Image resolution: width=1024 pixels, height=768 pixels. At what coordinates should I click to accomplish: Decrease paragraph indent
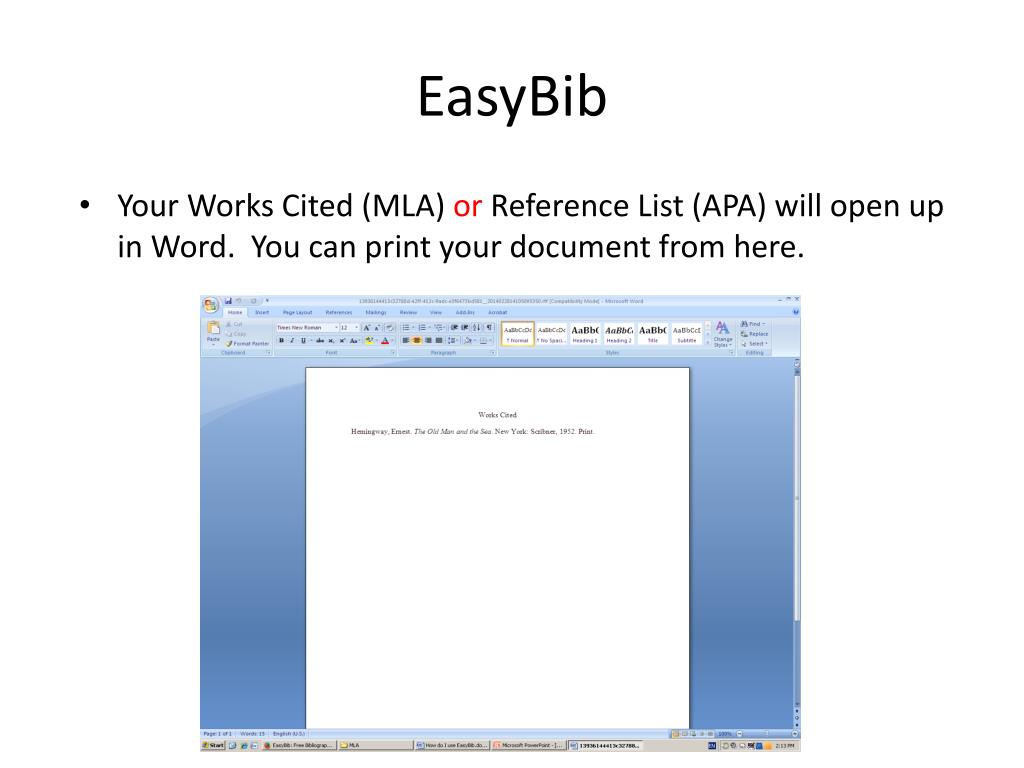click(454, 328)
